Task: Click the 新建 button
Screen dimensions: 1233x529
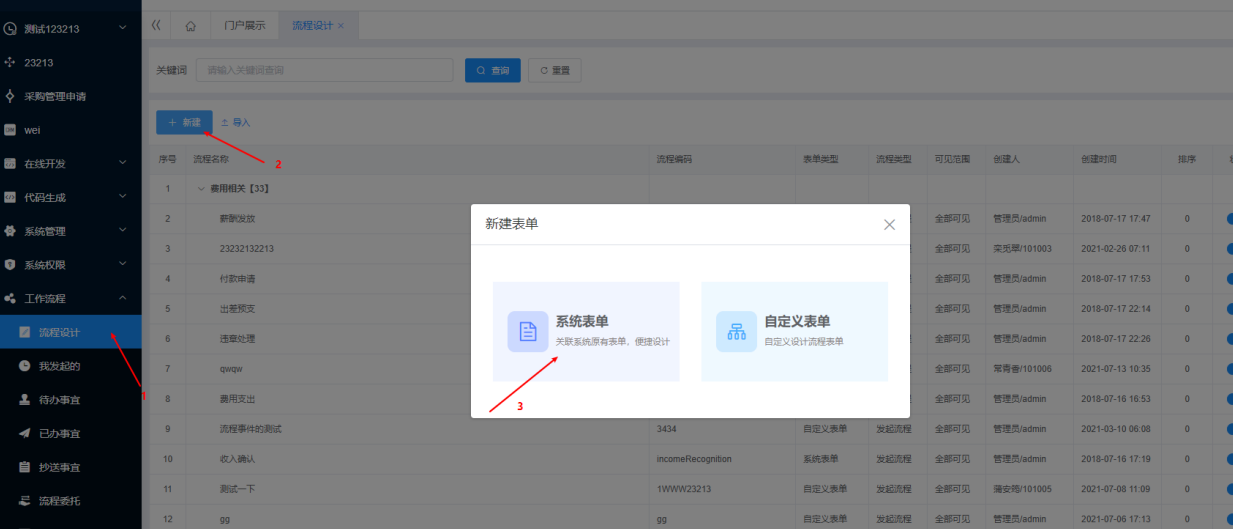Action: pyautogui.click(x=184, y=122)
